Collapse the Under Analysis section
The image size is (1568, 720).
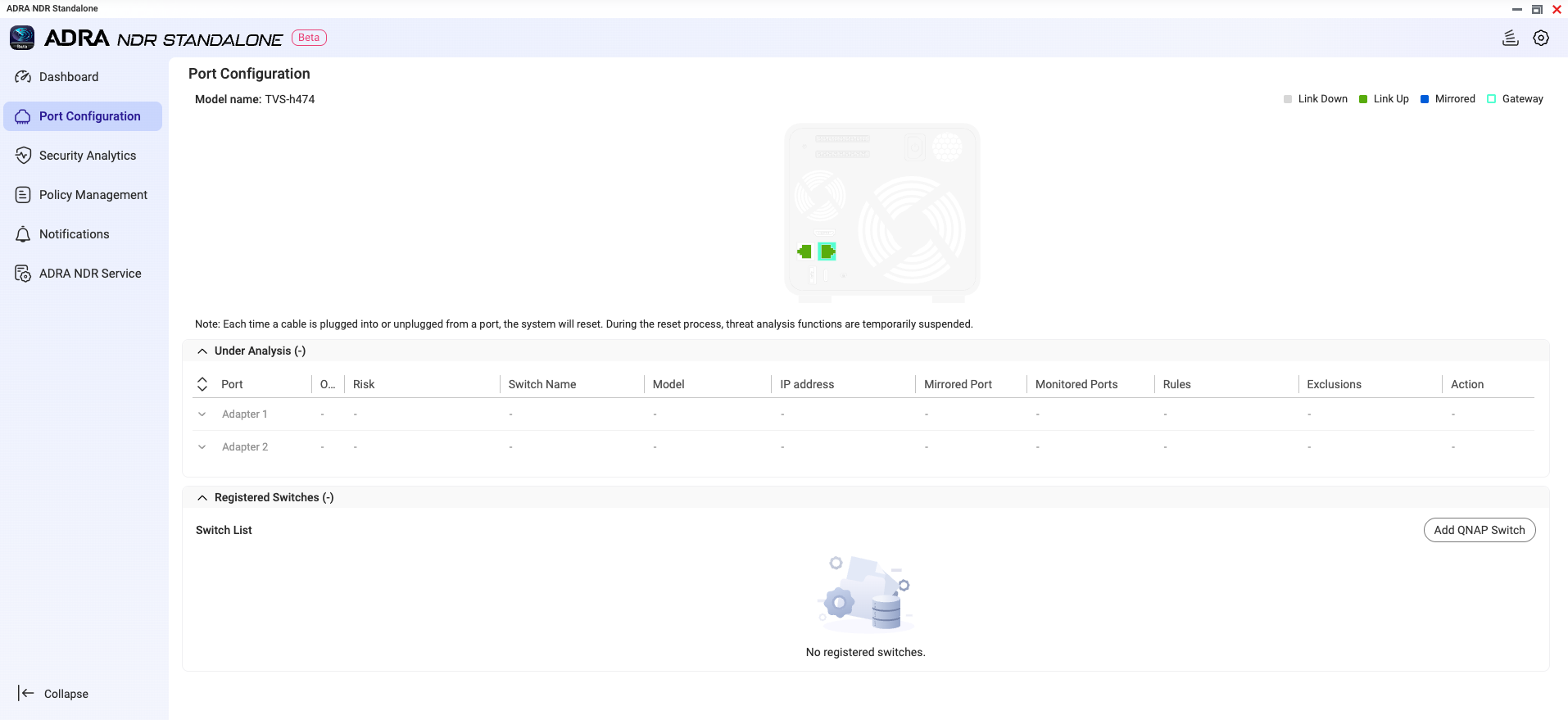pos(202,351)
